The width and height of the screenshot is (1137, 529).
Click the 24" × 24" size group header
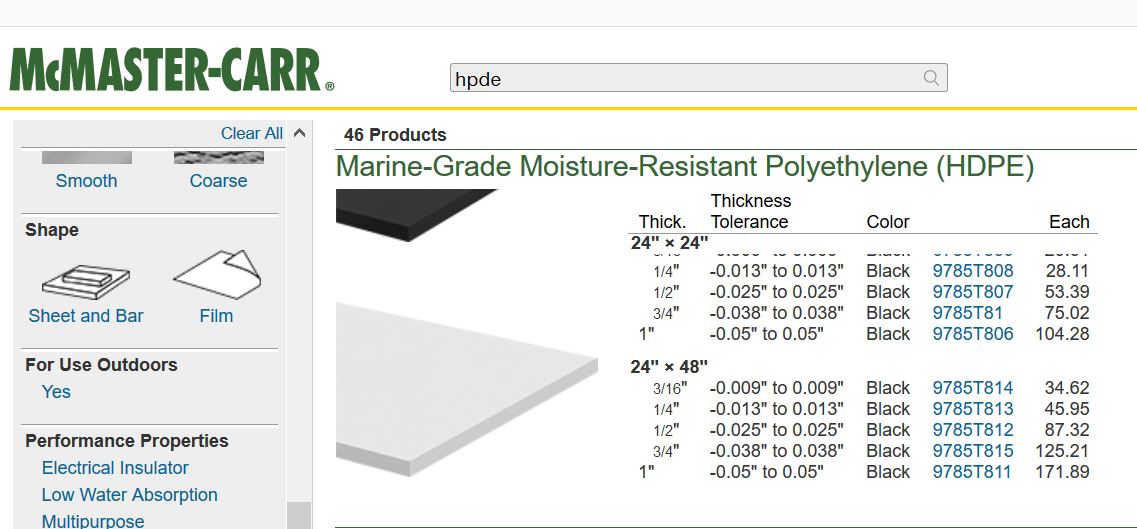tap(669, 243)
